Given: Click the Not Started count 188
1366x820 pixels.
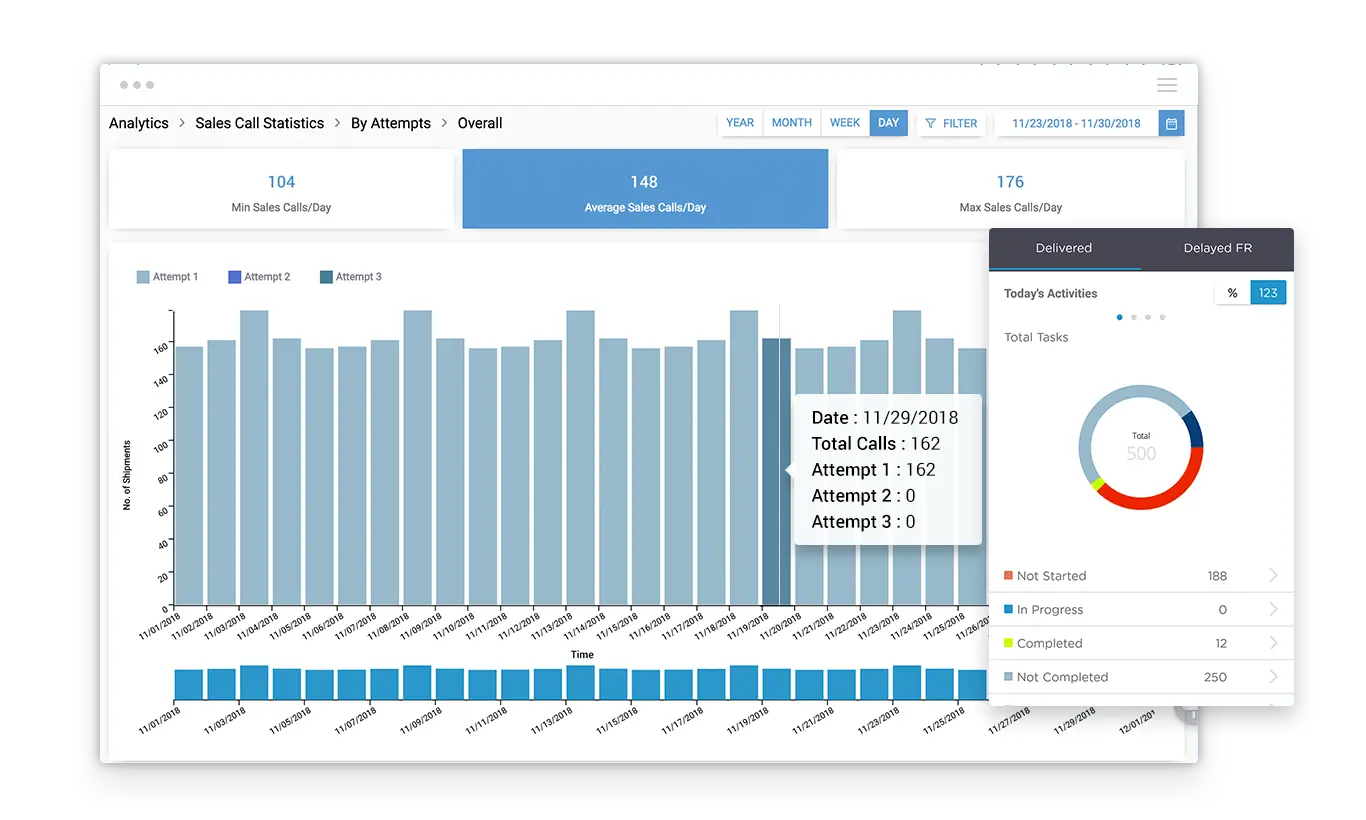Looking at the screenshot, I should pos(1217,575).
